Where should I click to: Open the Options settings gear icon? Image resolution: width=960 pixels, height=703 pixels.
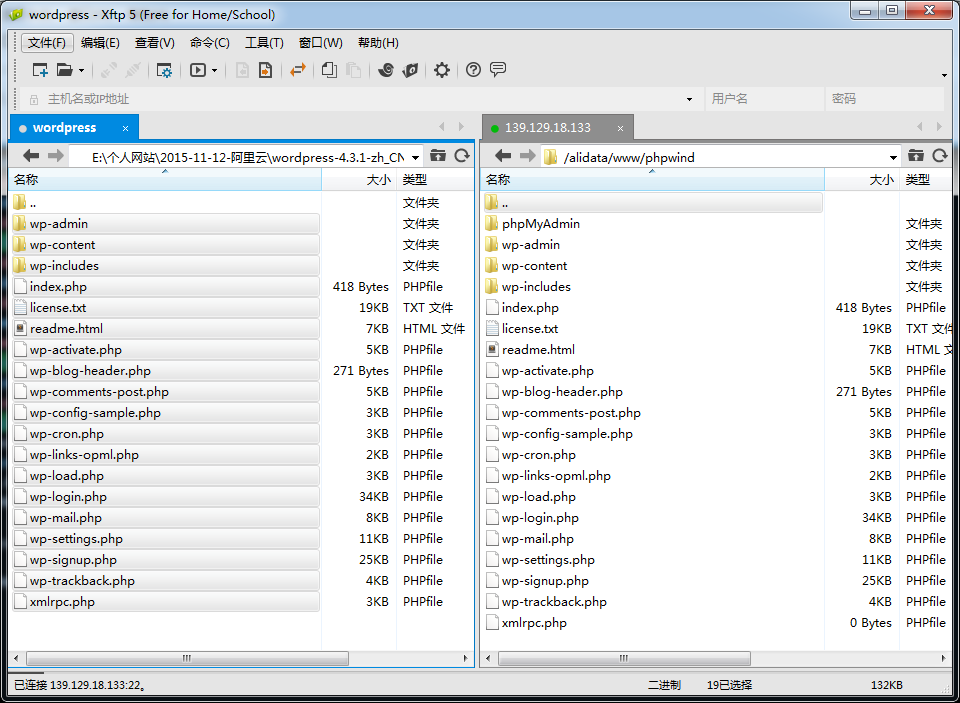coord(441,70)
